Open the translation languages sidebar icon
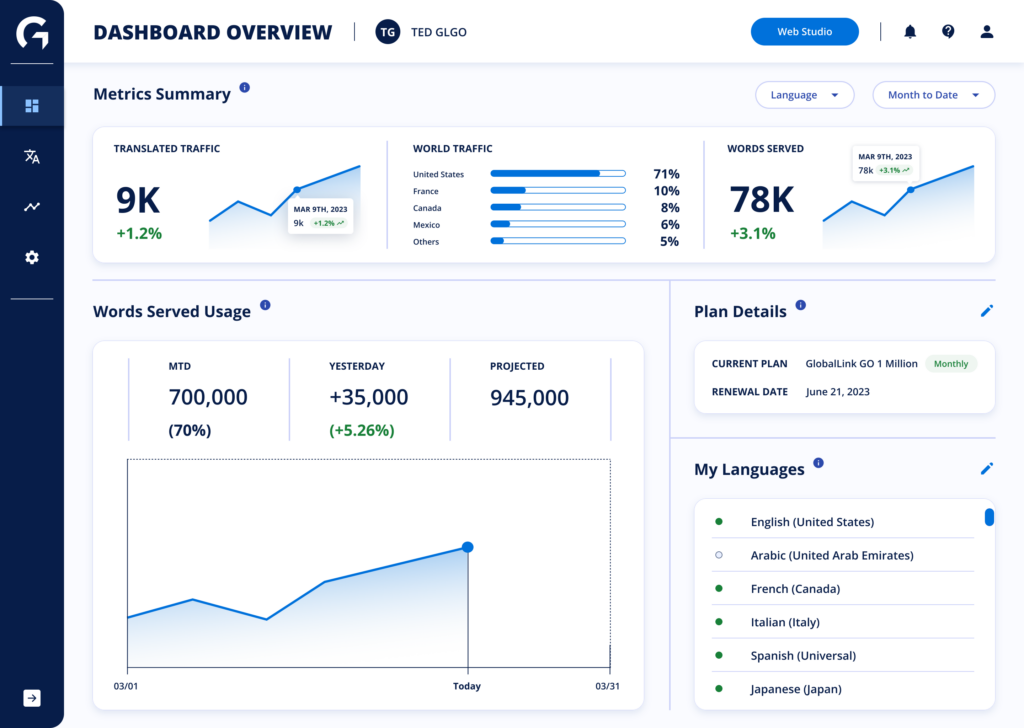This screenshot has width=1024, height=728. tap(32, 157)
